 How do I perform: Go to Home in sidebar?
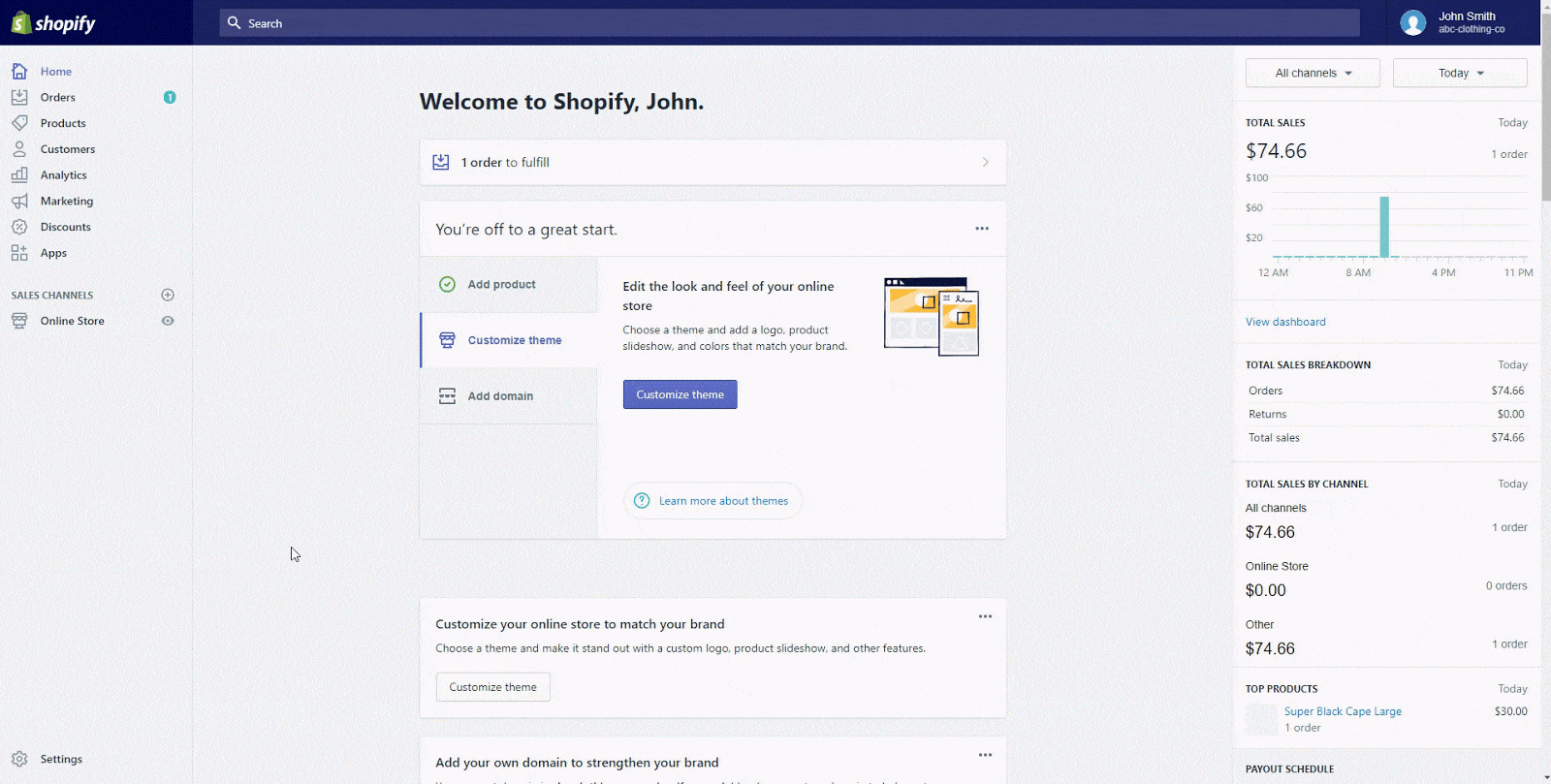56,71
